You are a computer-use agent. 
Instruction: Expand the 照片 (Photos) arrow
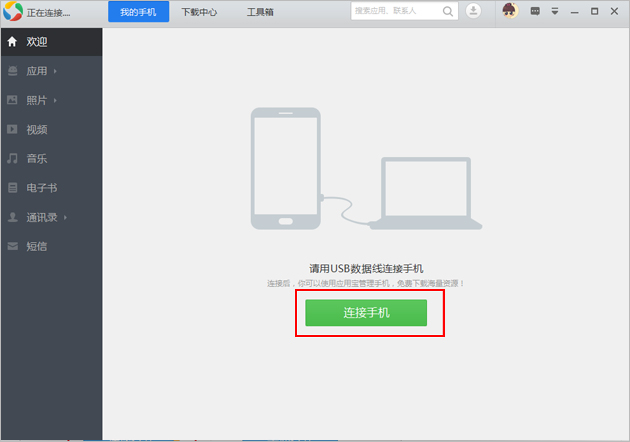pyautogui.click(x=55, y=100)
